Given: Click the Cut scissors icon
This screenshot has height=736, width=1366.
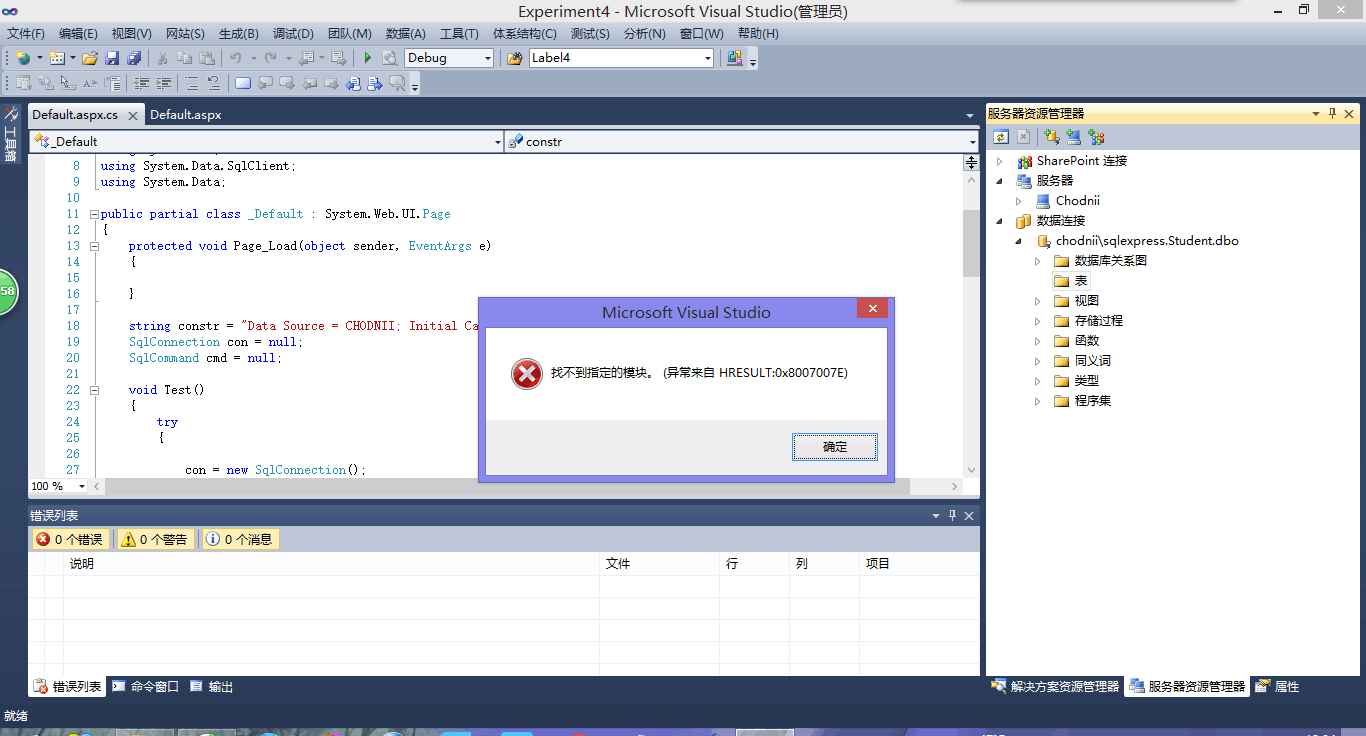Looking at the screenshot, I should tap(162, 58).
